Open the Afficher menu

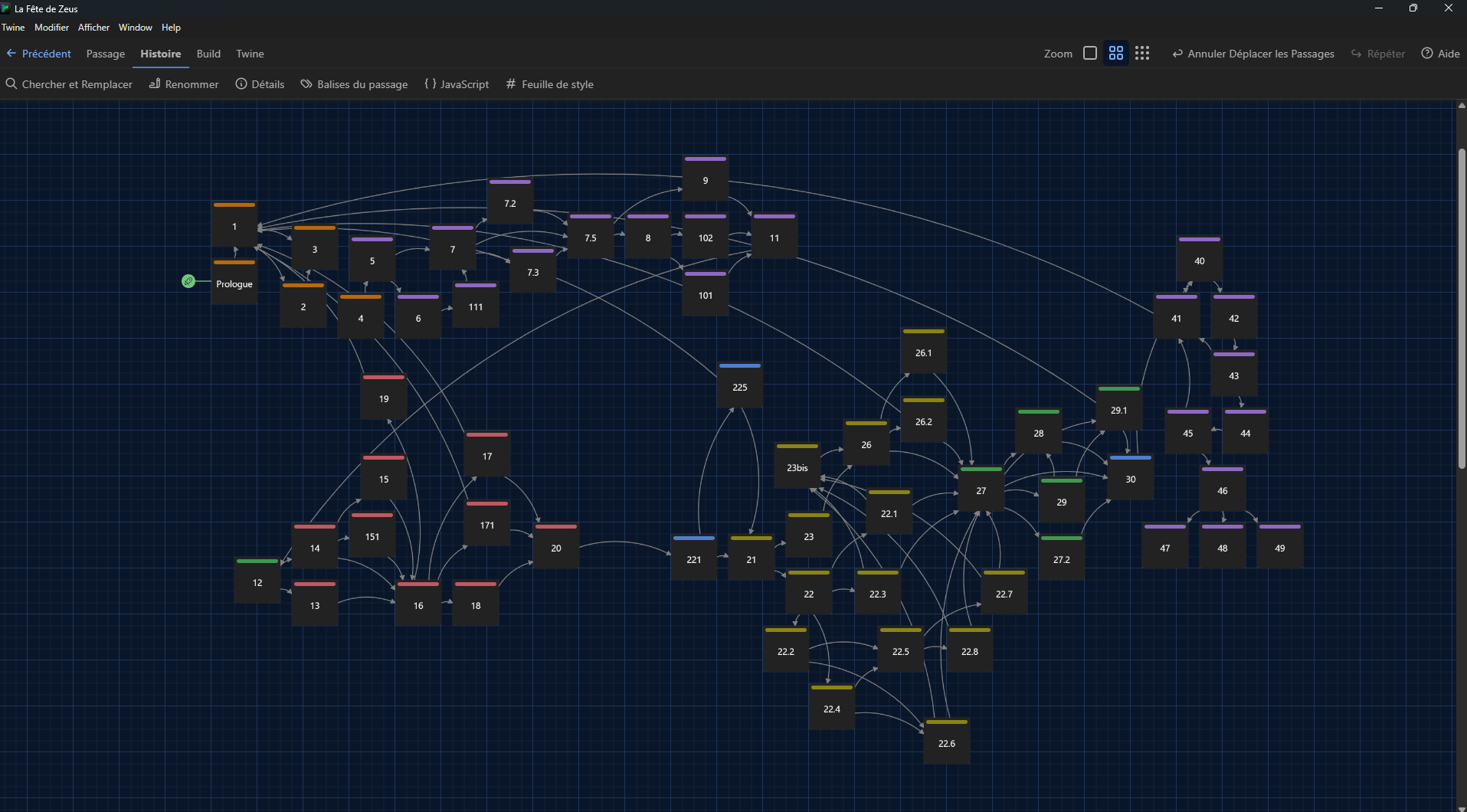93,28
